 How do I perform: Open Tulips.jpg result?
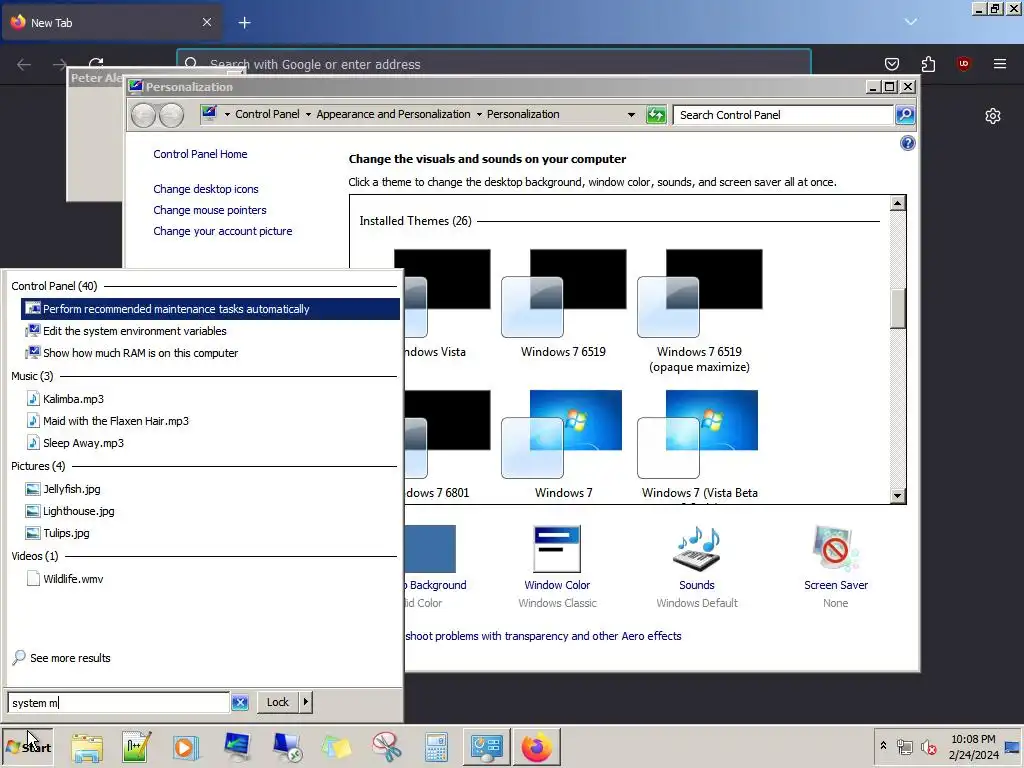(210, 533)
